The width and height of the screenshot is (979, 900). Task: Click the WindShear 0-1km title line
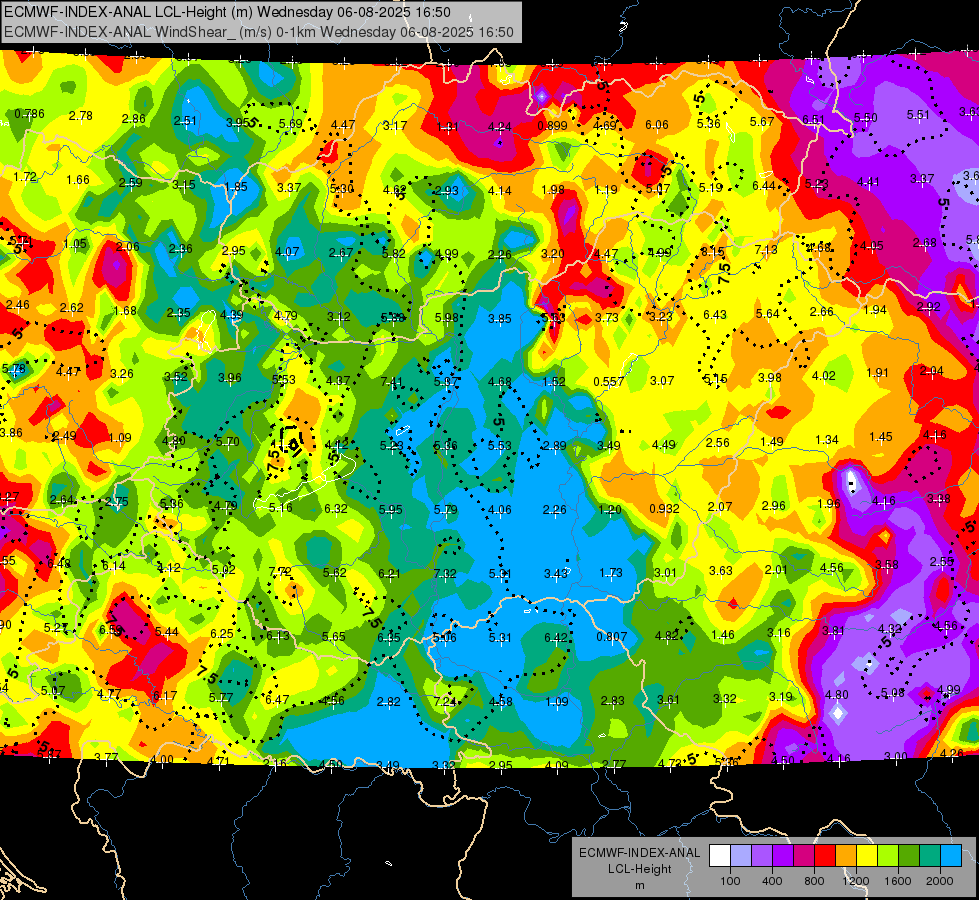tap(258, 32)
